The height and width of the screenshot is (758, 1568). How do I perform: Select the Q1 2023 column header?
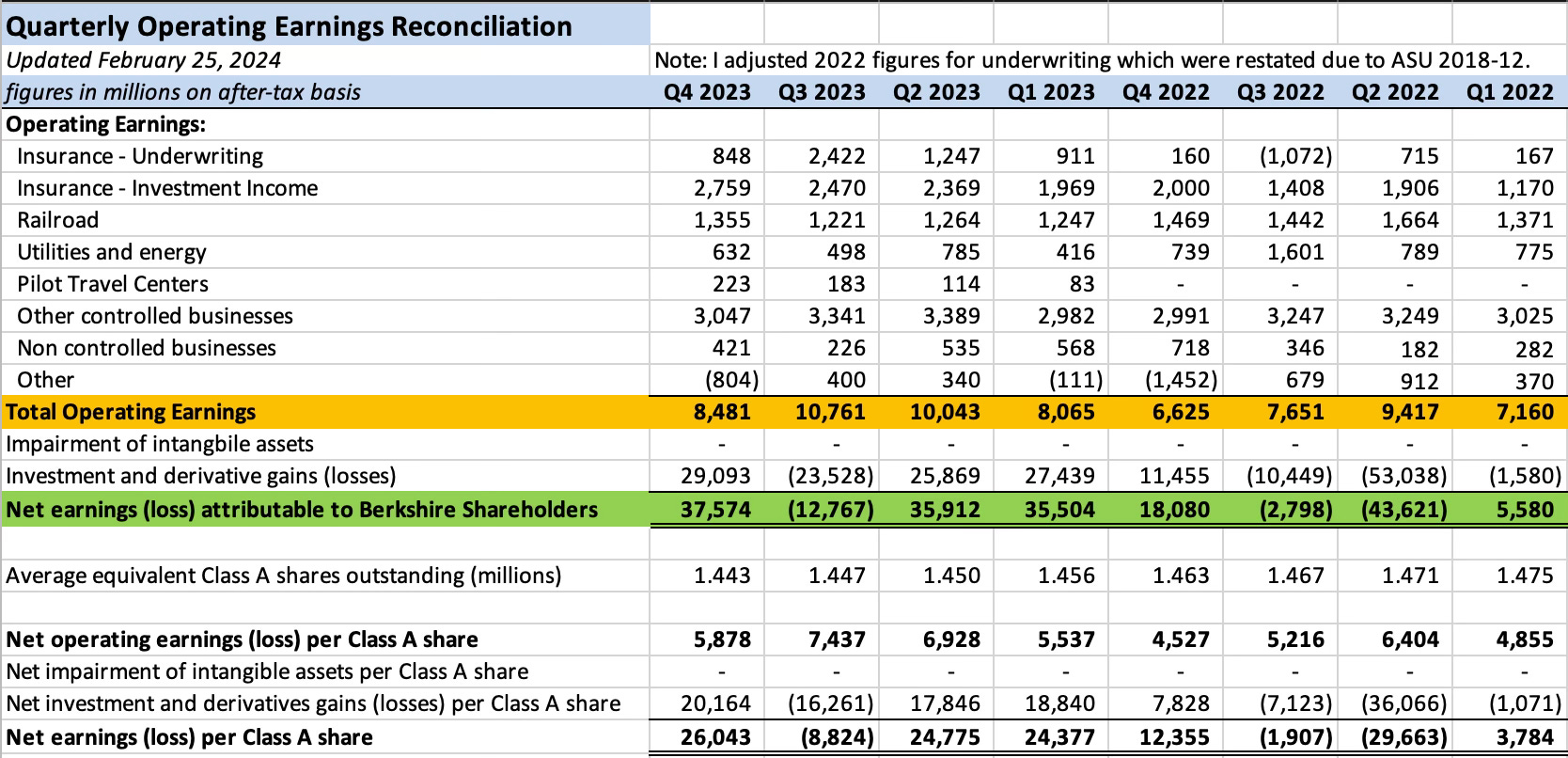(1051, 92)
